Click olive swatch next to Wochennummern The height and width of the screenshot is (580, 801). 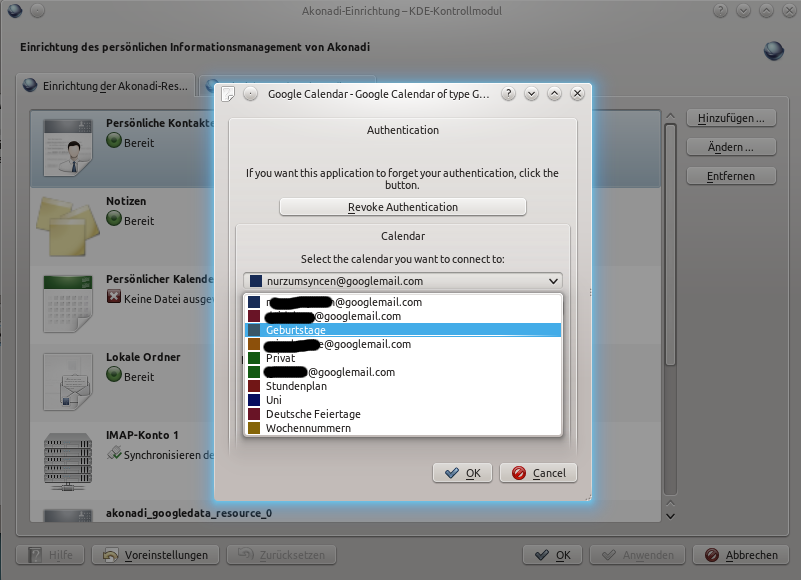click(254, 428)
